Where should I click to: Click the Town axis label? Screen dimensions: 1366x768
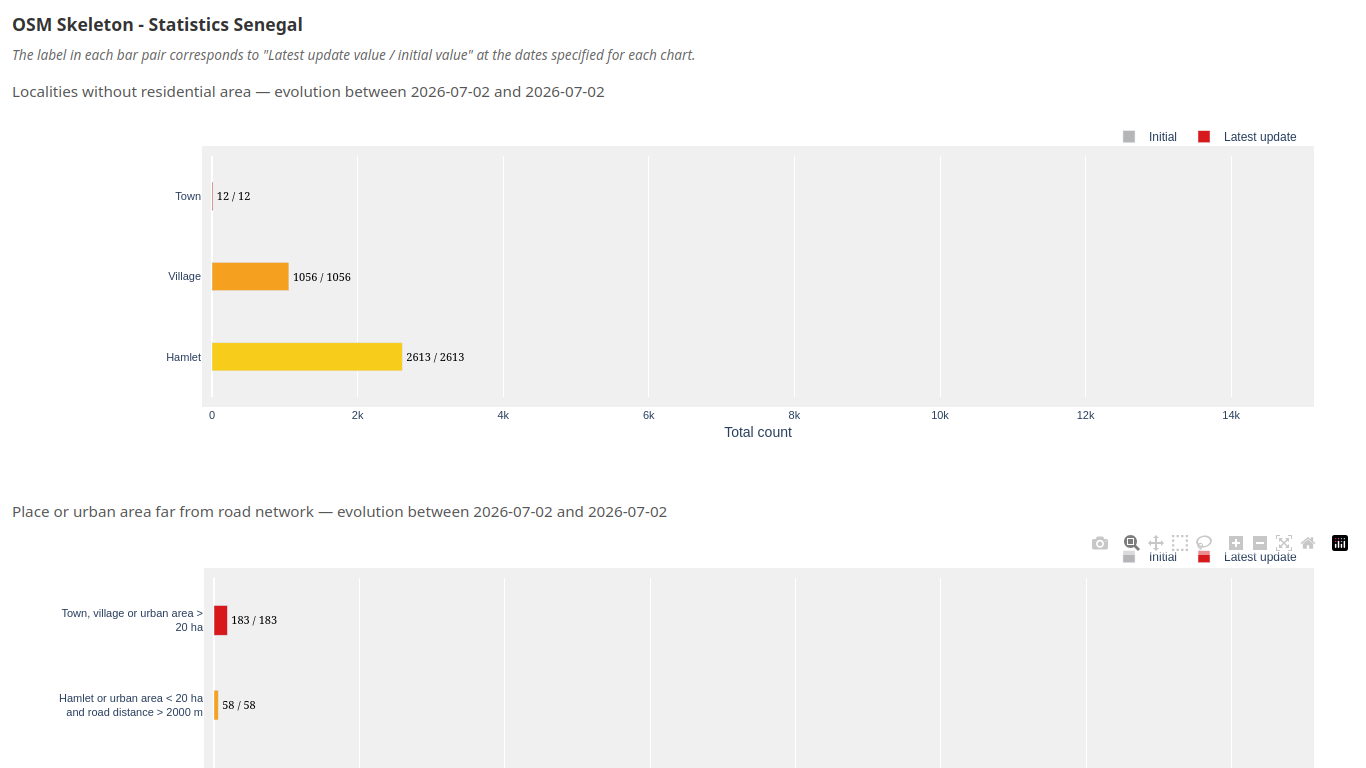[188, 196]
